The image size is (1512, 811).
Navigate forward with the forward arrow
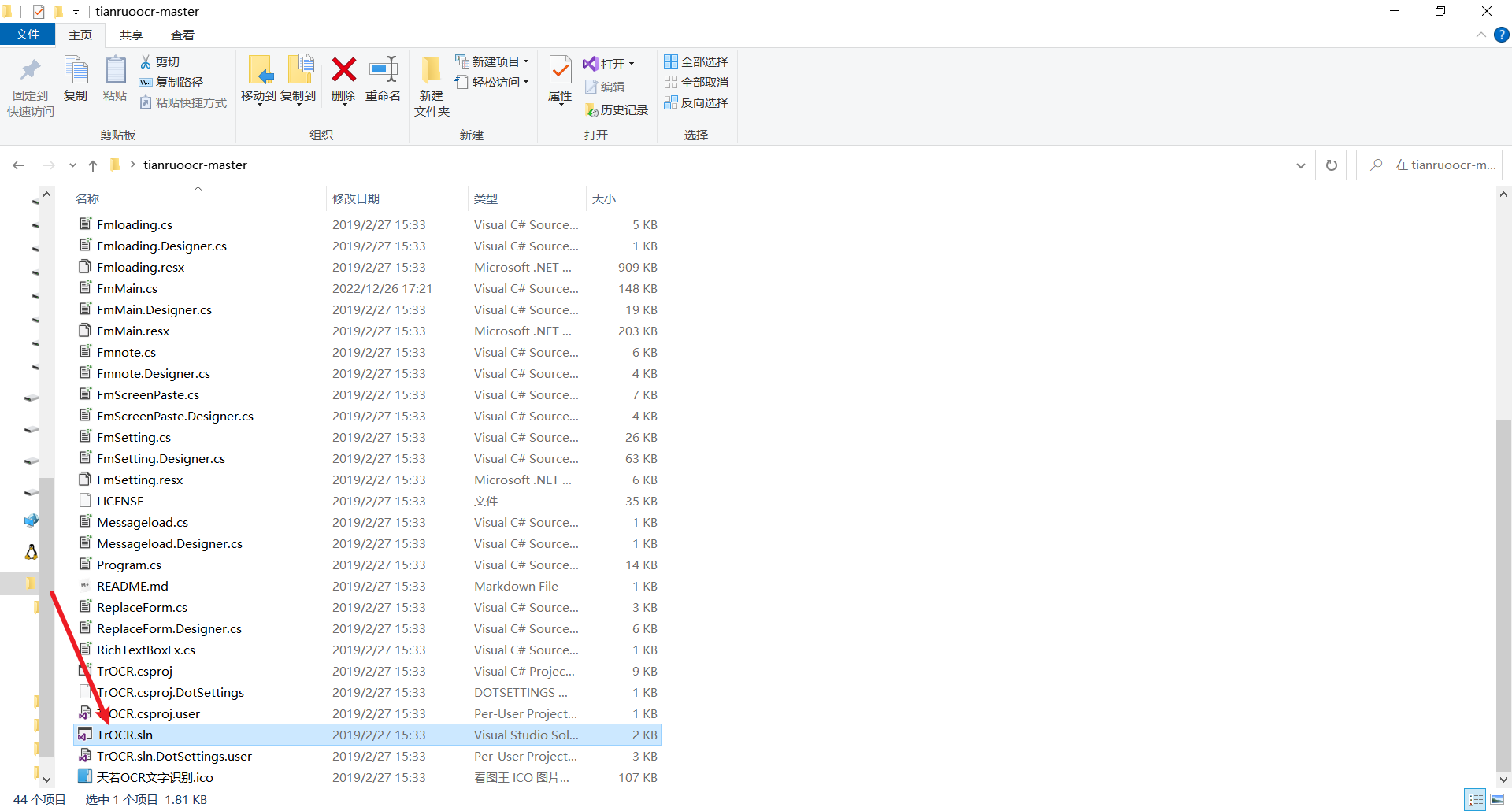49,165
